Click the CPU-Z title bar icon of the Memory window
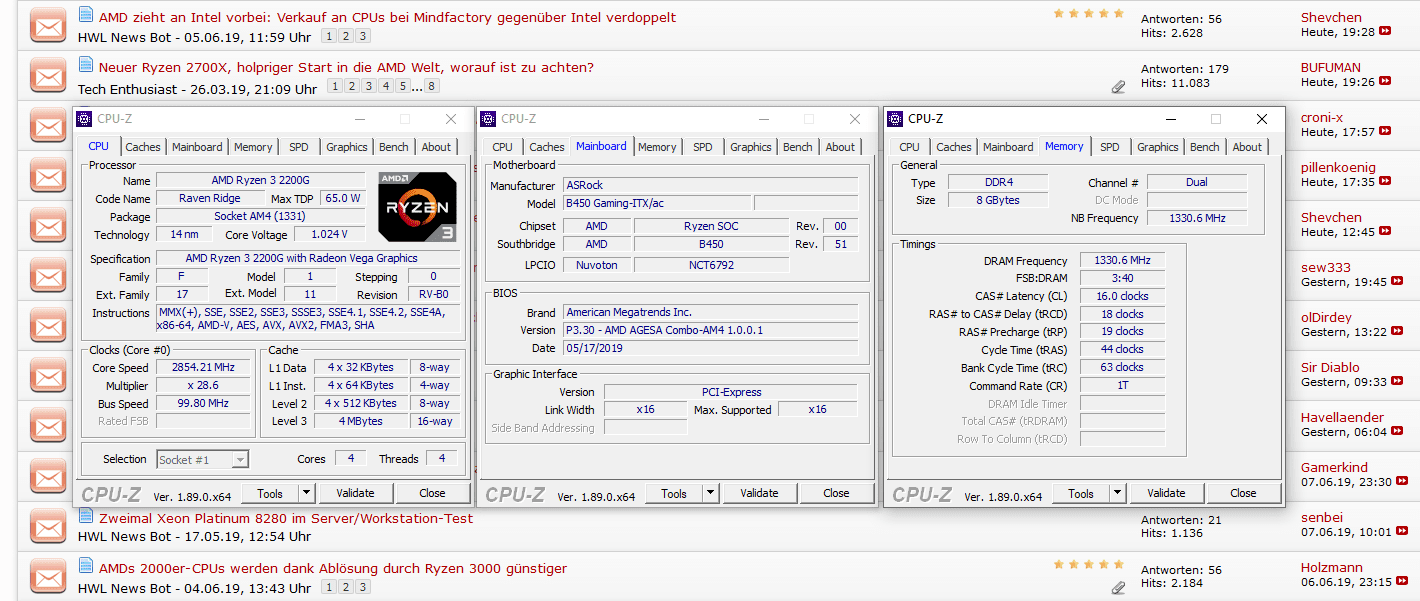Screen dimensions: 1420x601 (x=895, y=119)
